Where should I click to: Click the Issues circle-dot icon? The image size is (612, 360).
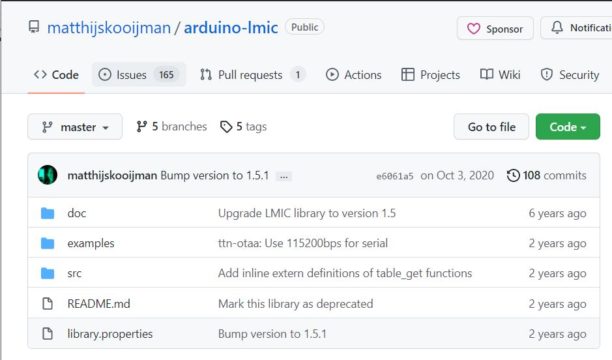point(105,75)
